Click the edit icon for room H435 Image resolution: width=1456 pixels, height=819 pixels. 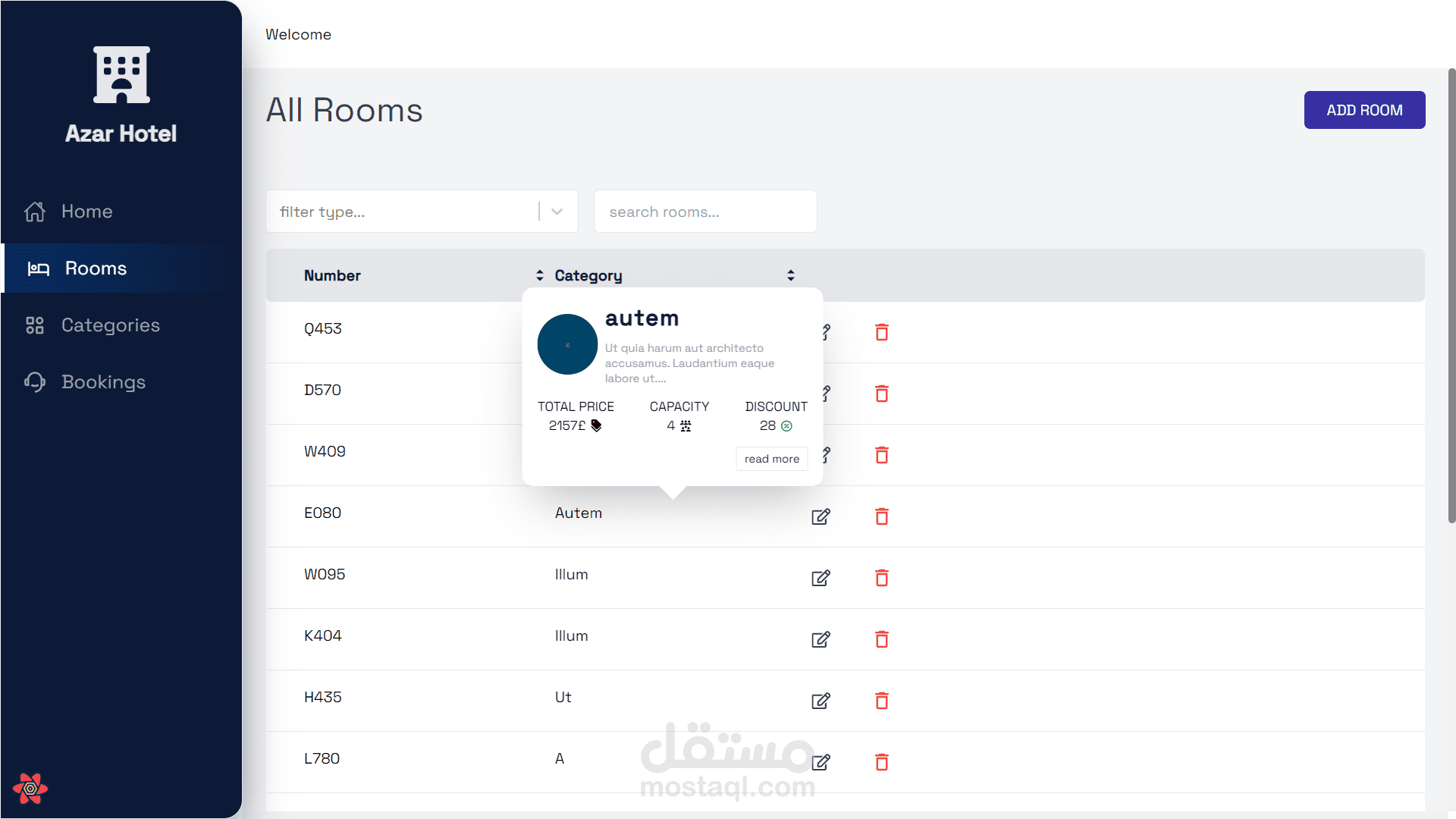click(821, 701)
